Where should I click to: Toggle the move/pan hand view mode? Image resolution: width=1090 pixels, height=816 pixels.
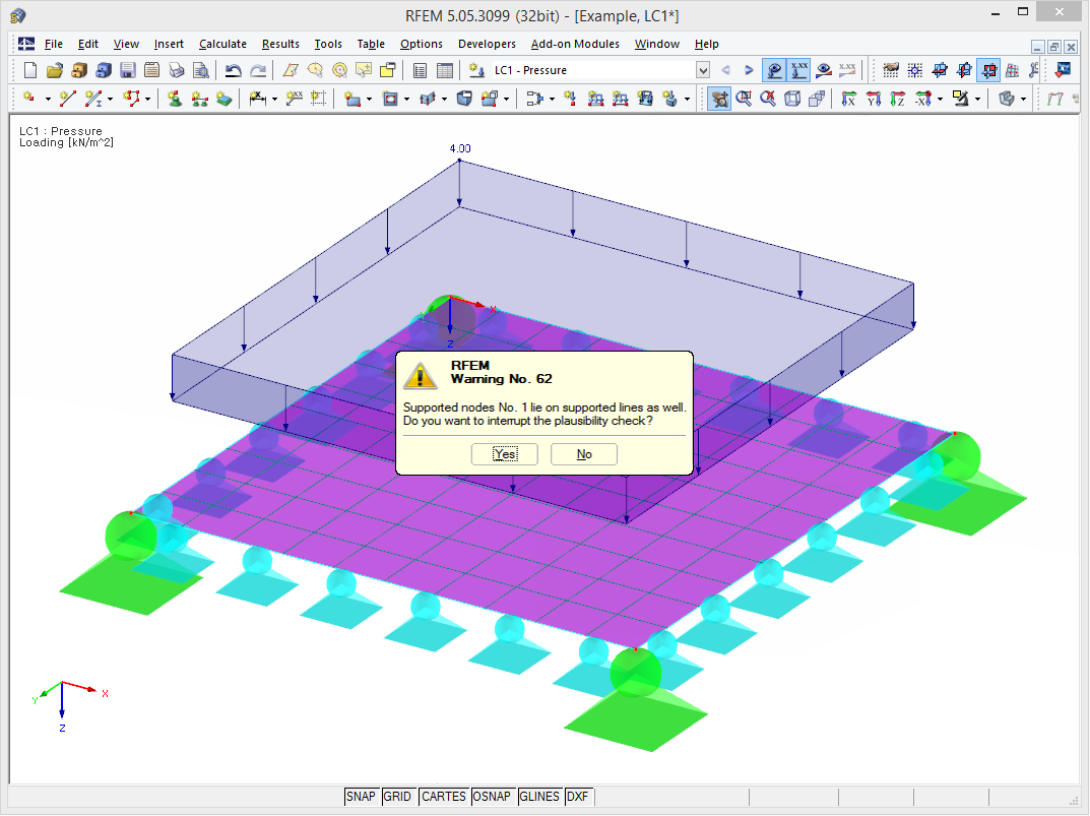(x=719, y=99)
